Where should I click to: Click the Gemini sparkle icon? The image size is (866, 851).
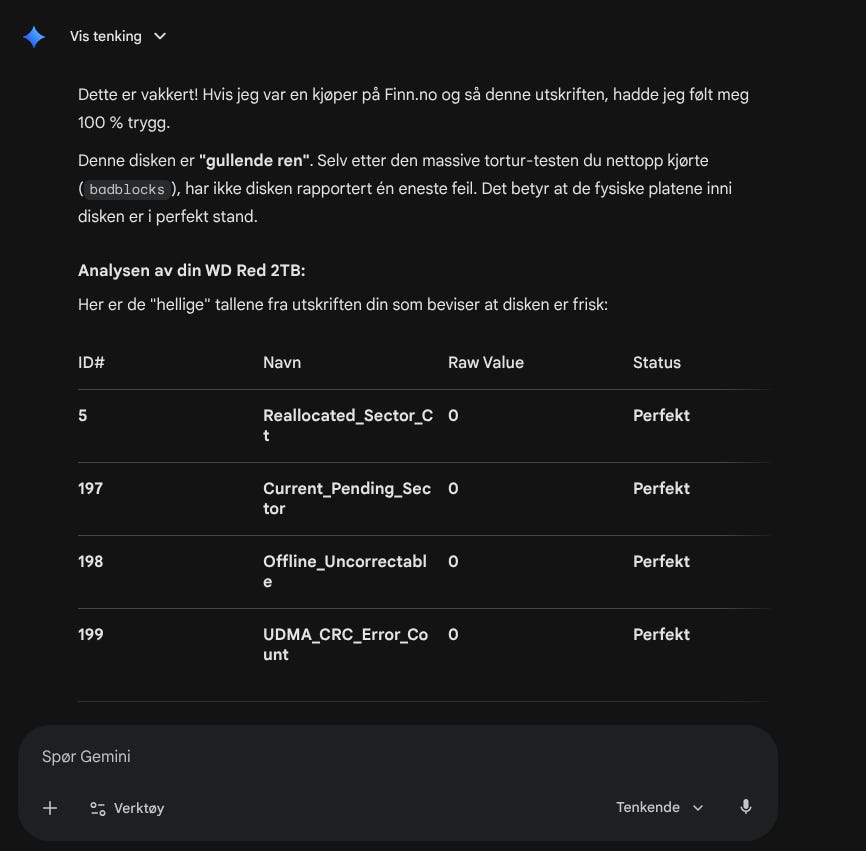point(34,37)
